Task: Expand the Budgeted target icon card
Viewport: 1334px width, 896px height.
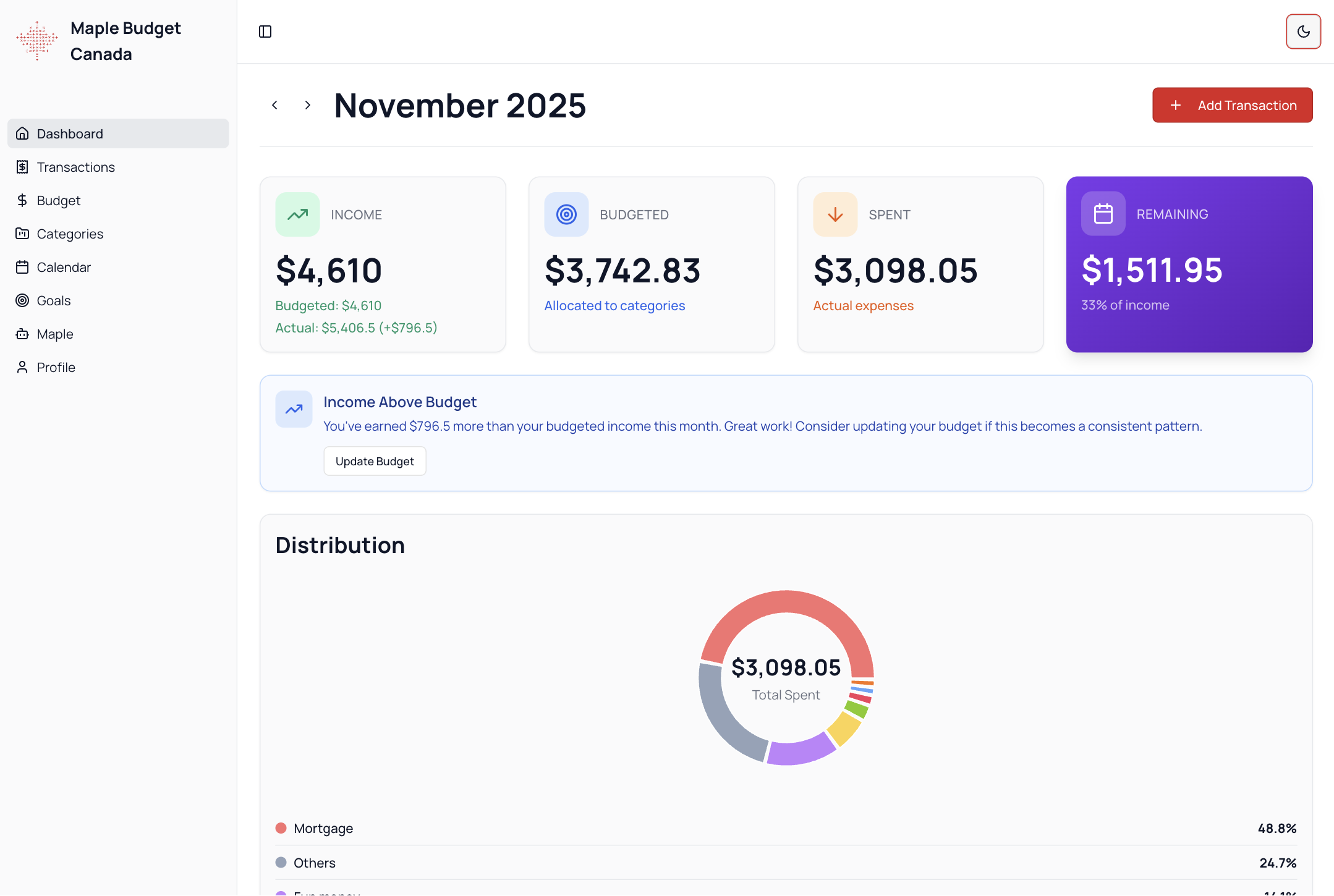Action: coord(566,214)
